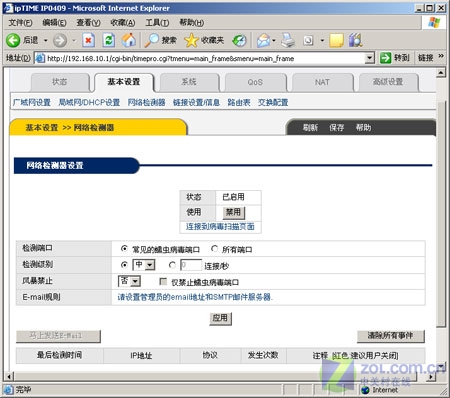Select 常见的蠕虫病毒端口 radio button
The width and height of the screenshot is (450, 398).
point(124,248)
